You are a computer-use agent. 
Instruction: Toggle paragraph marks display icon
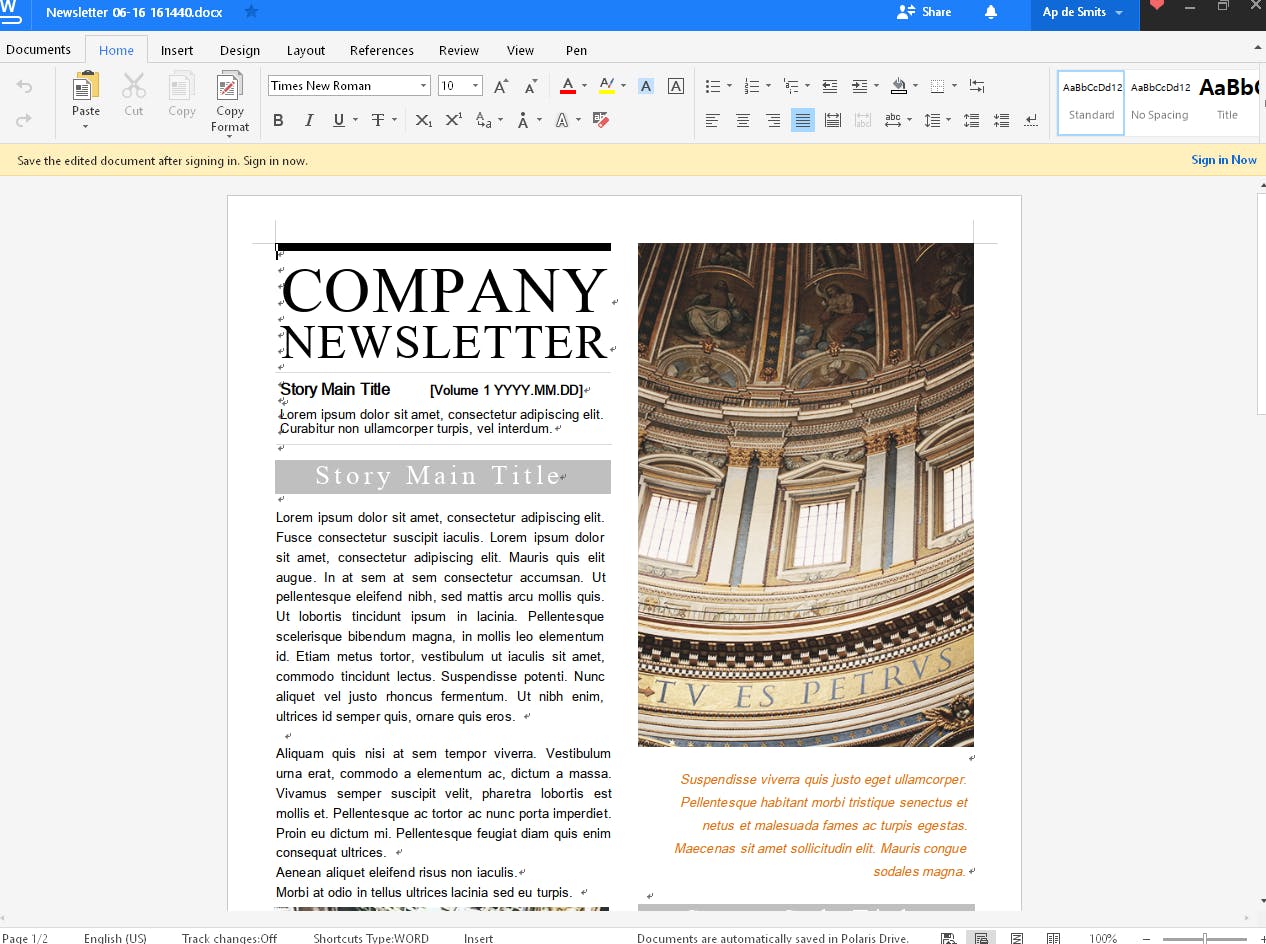click(x=1031, y=120)
